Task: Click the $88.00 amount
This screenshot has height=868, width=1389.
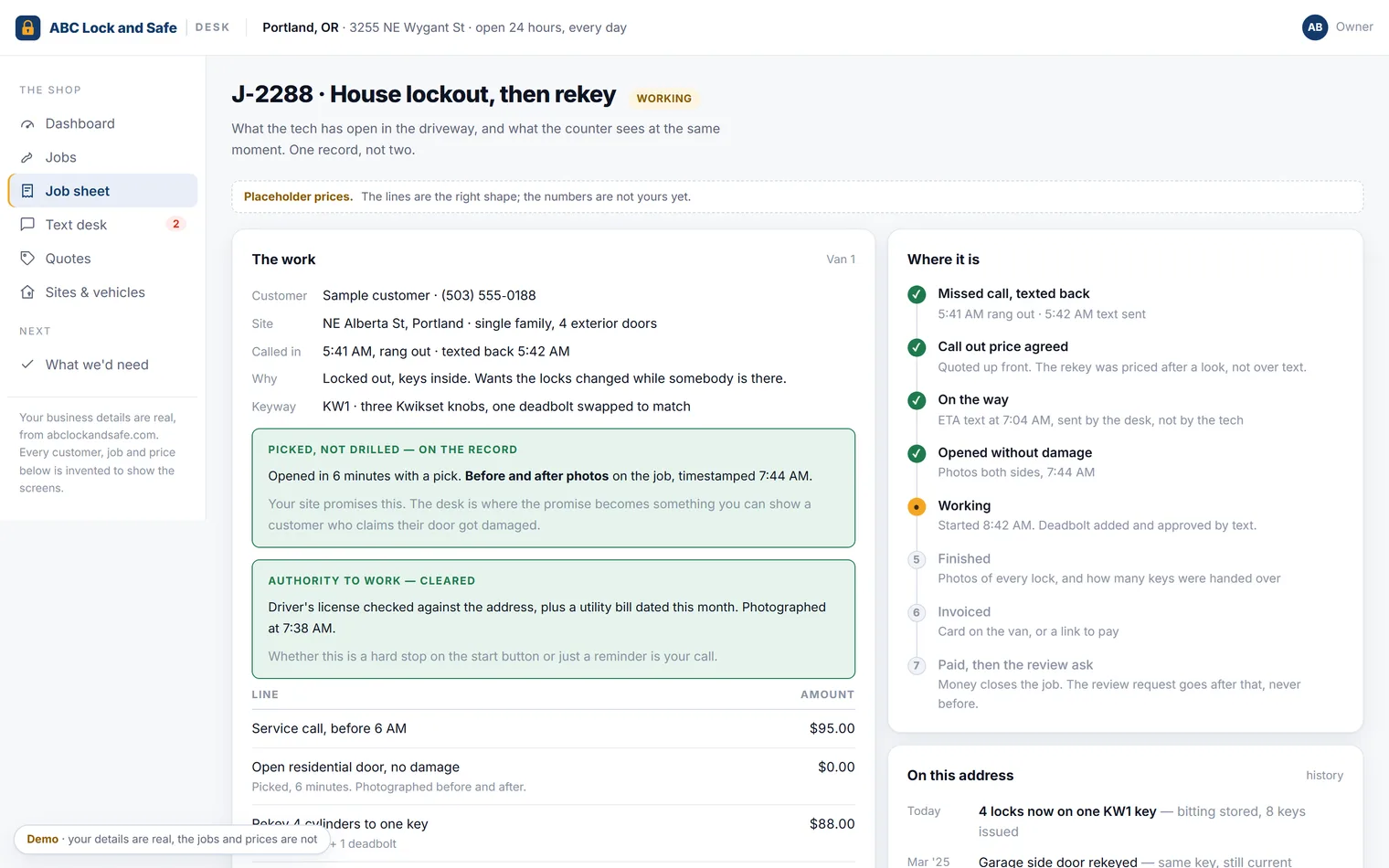Action: (x=832, y=823)
